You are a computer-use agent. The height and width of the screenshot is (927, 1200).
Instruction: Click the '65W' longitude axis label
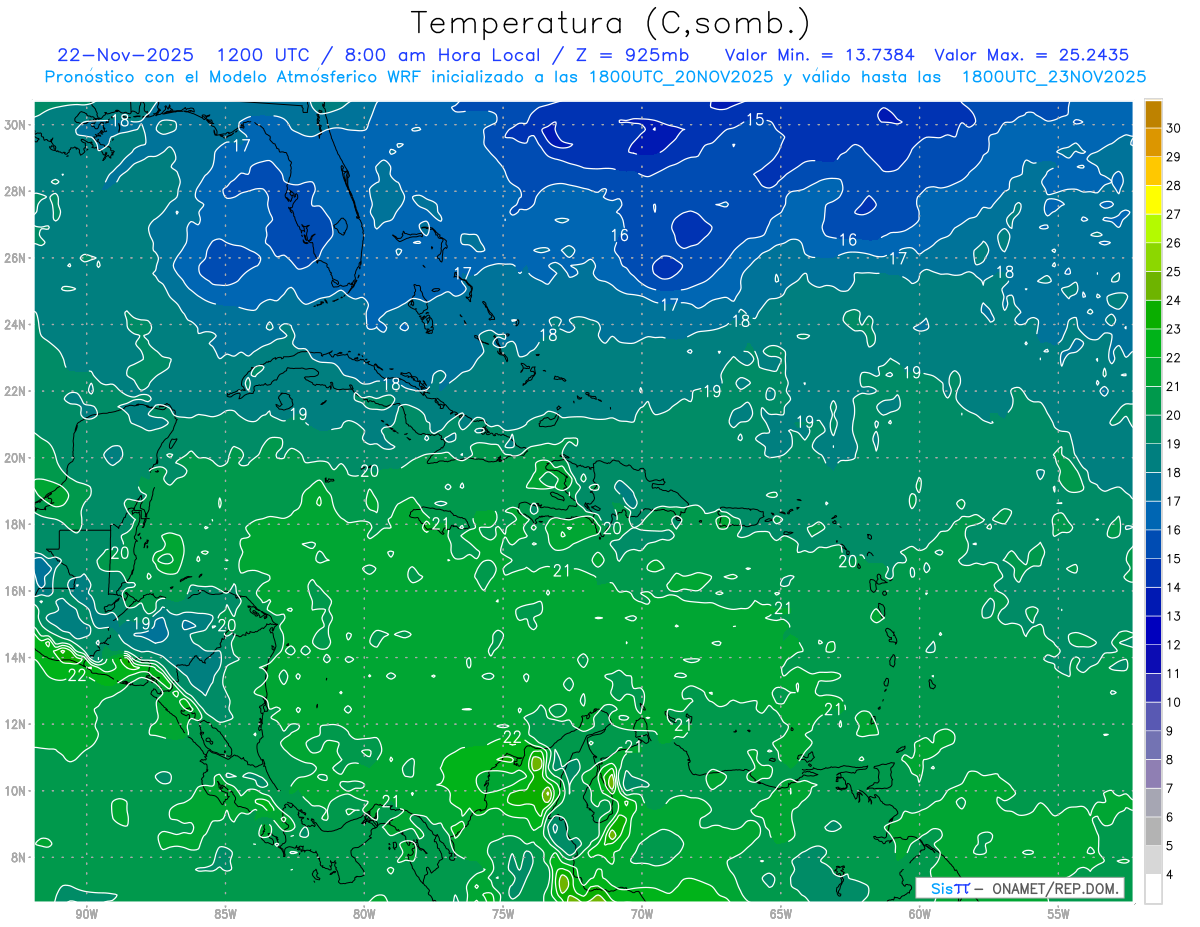(781, 914)
